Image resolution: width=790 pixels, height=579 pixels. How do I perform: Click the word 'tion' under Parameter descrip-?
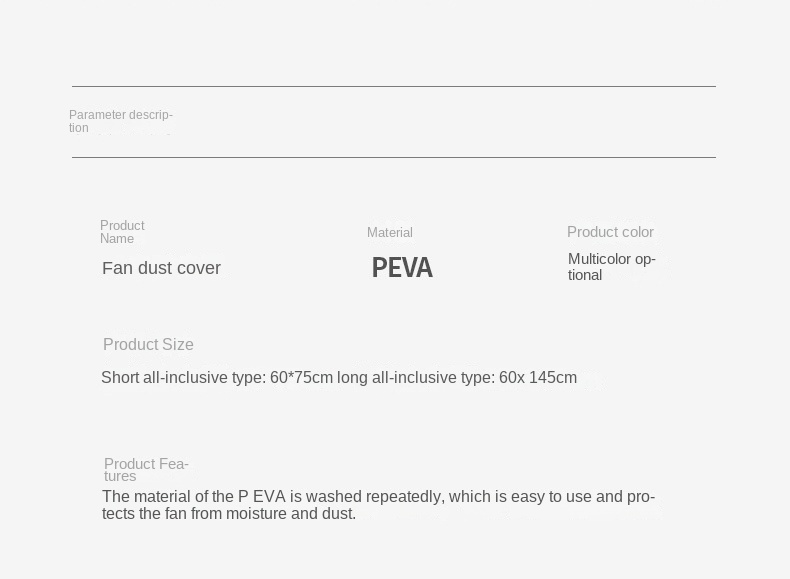click(x=79, y=128)
